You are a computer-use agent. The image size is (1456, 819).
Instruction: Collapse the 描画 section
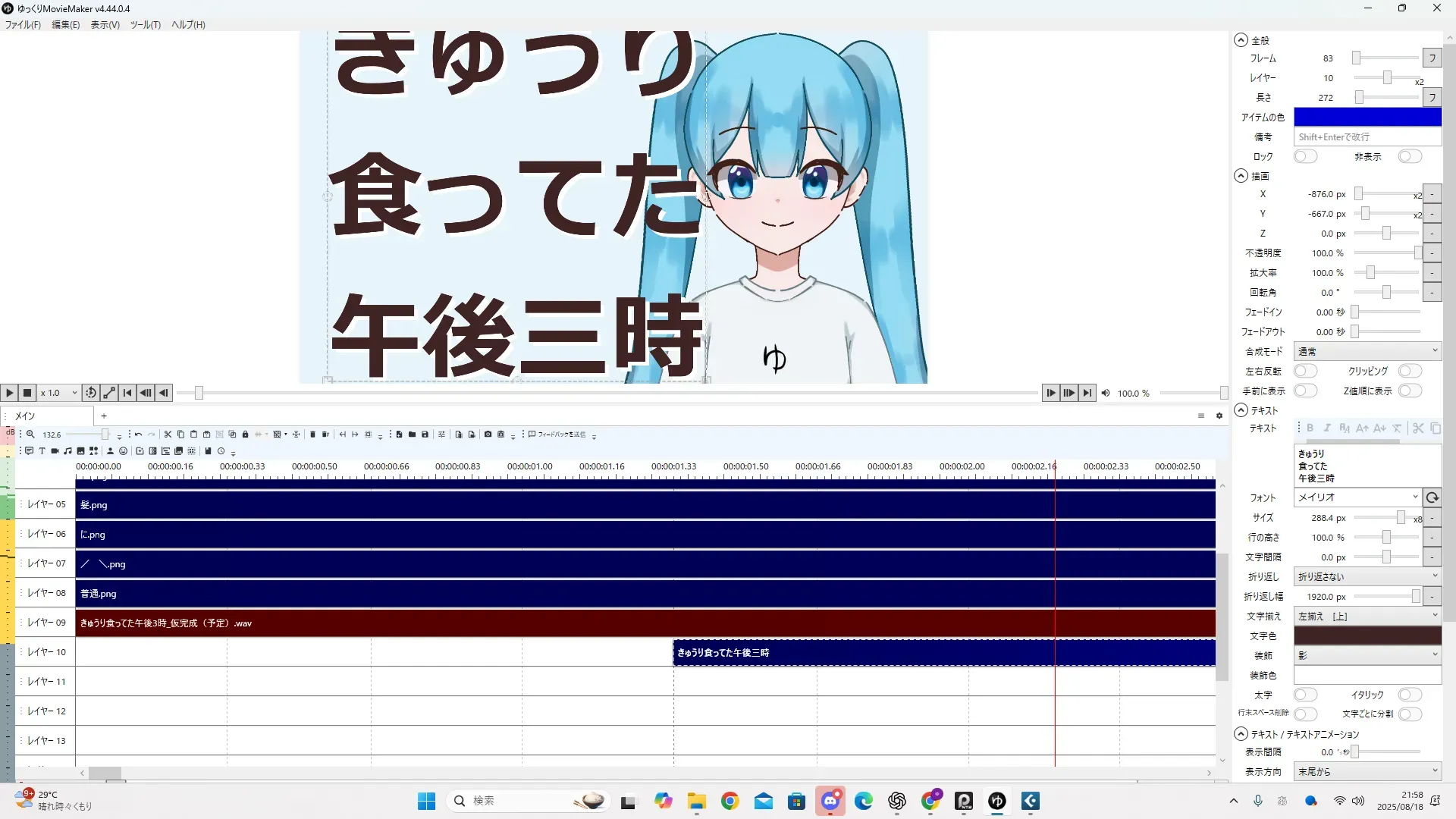click(x=1241, y=176)
